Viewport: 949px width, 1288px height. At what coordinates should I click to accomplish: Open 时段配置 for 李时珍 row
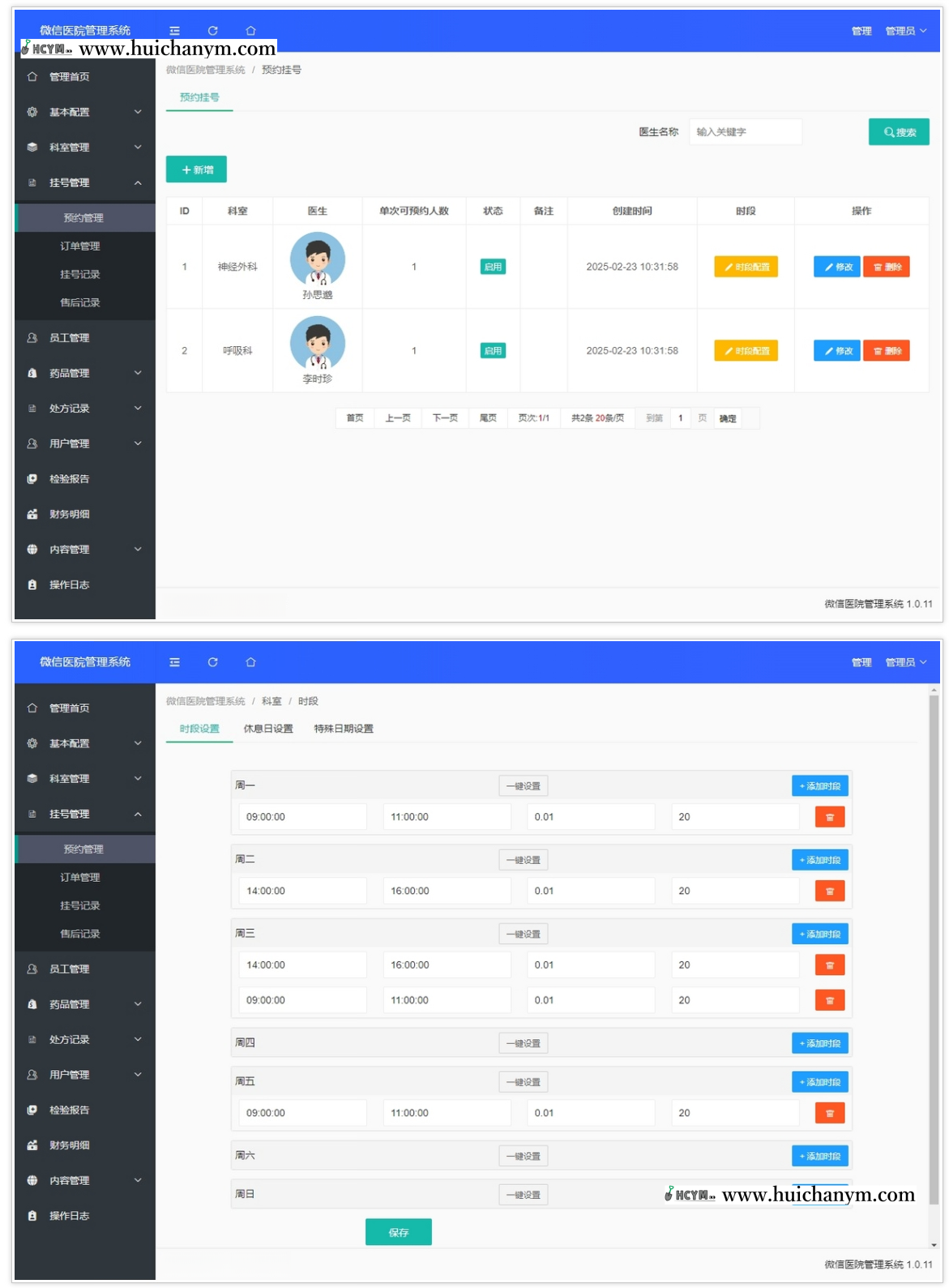tap(746, 351)
